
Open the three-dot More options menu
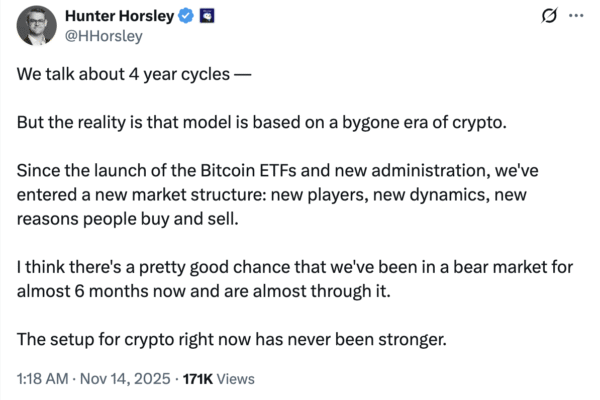point(574,17)
